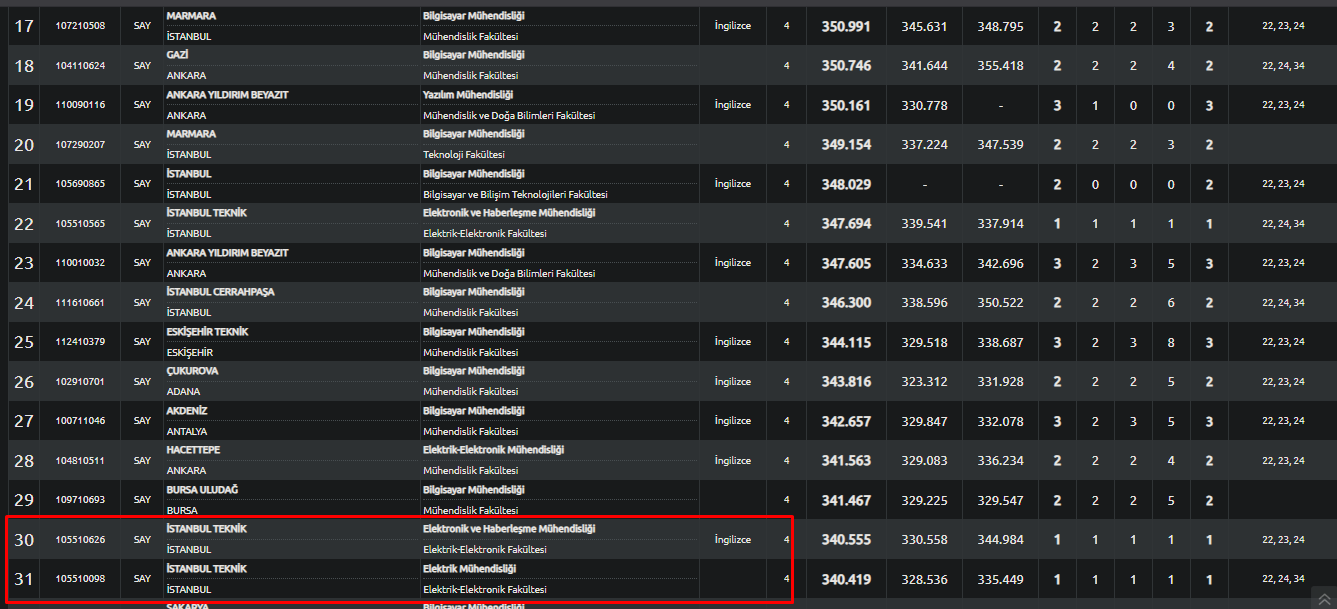Click row number 17
The width and height of the screenshot is (1337, 609).
[24, 26]
